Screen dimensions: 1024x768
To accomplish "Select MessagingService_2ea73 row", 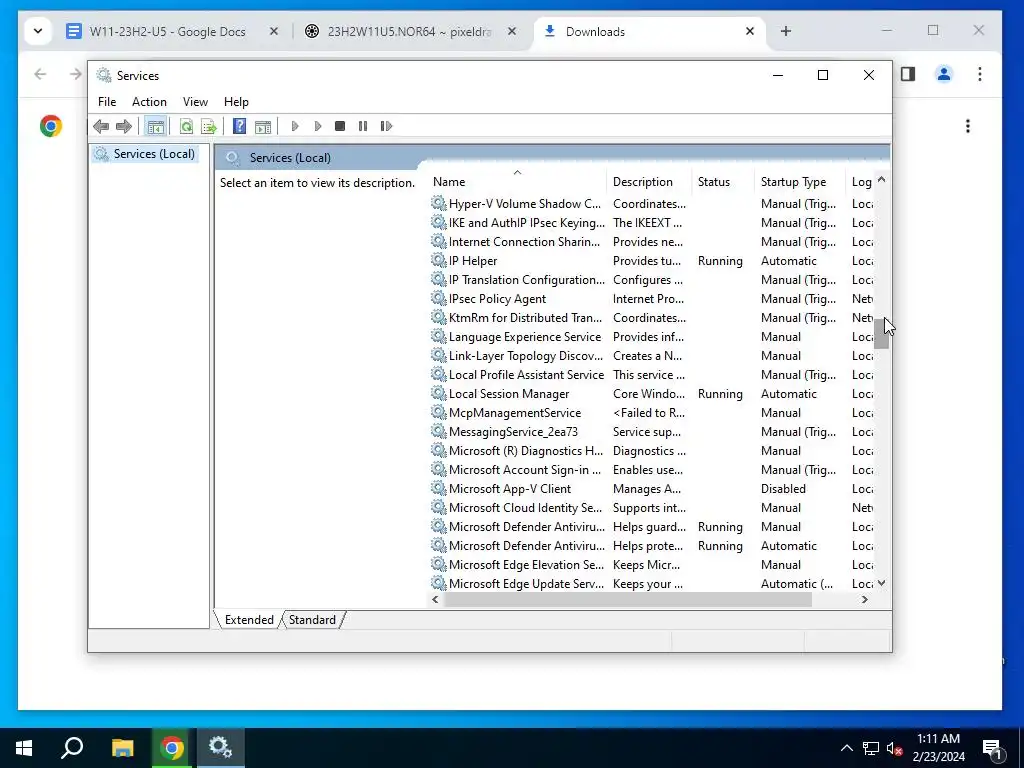I will 652,432.
